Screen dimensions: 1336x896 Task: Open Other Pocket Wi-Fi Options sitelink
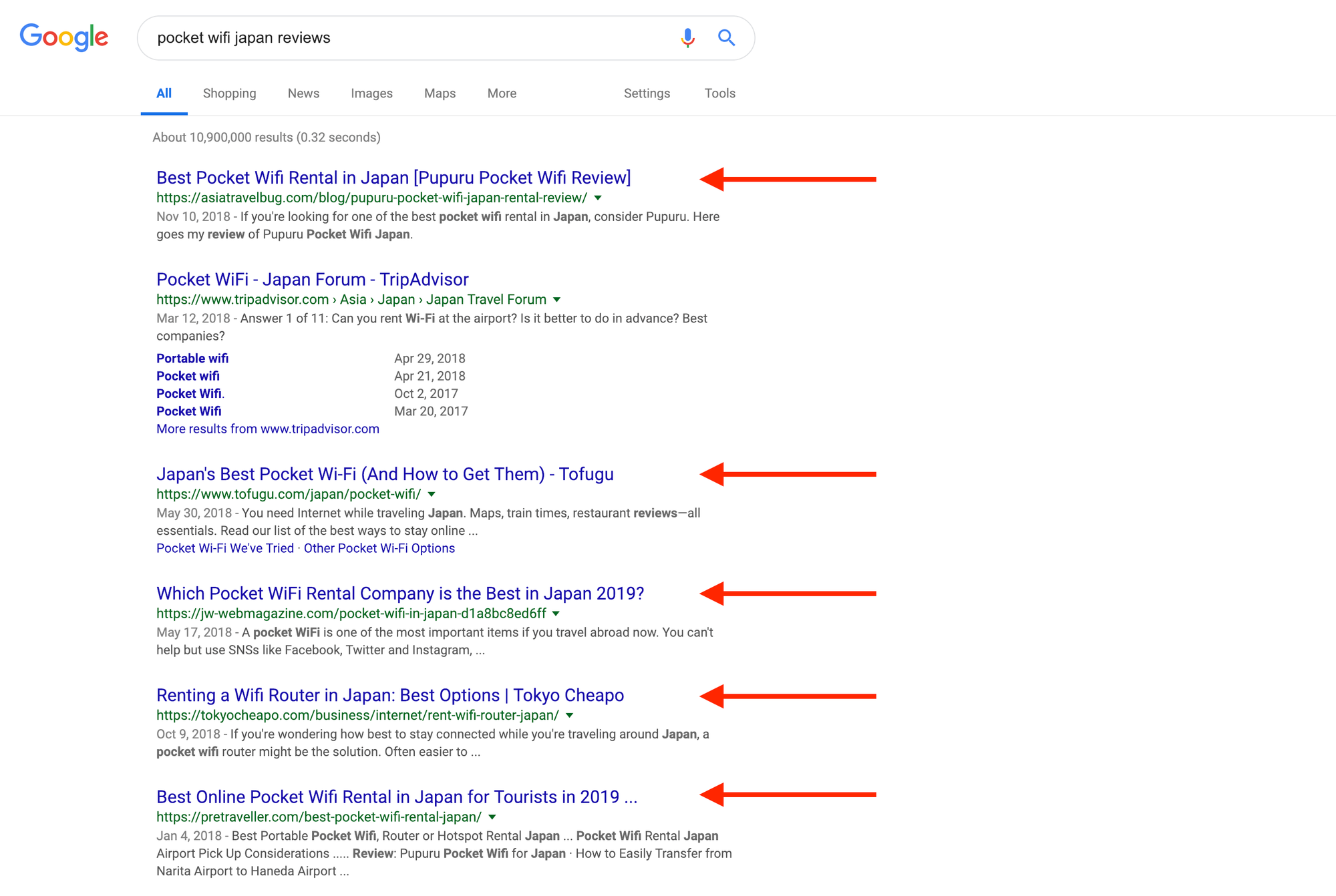(379, 548)
